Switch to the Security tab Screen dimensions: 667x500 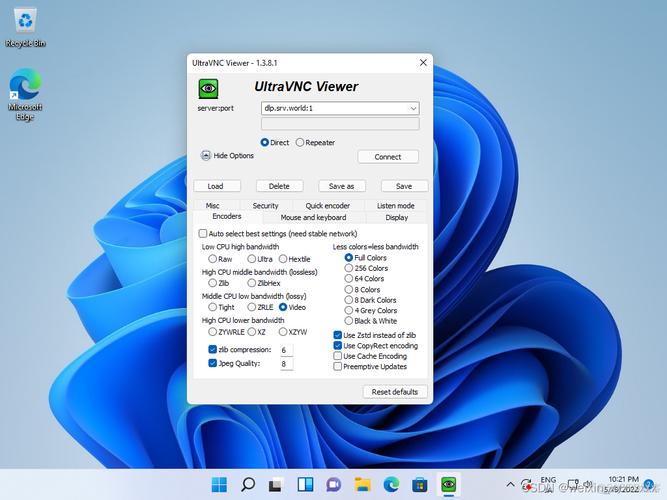pos(265,206)
